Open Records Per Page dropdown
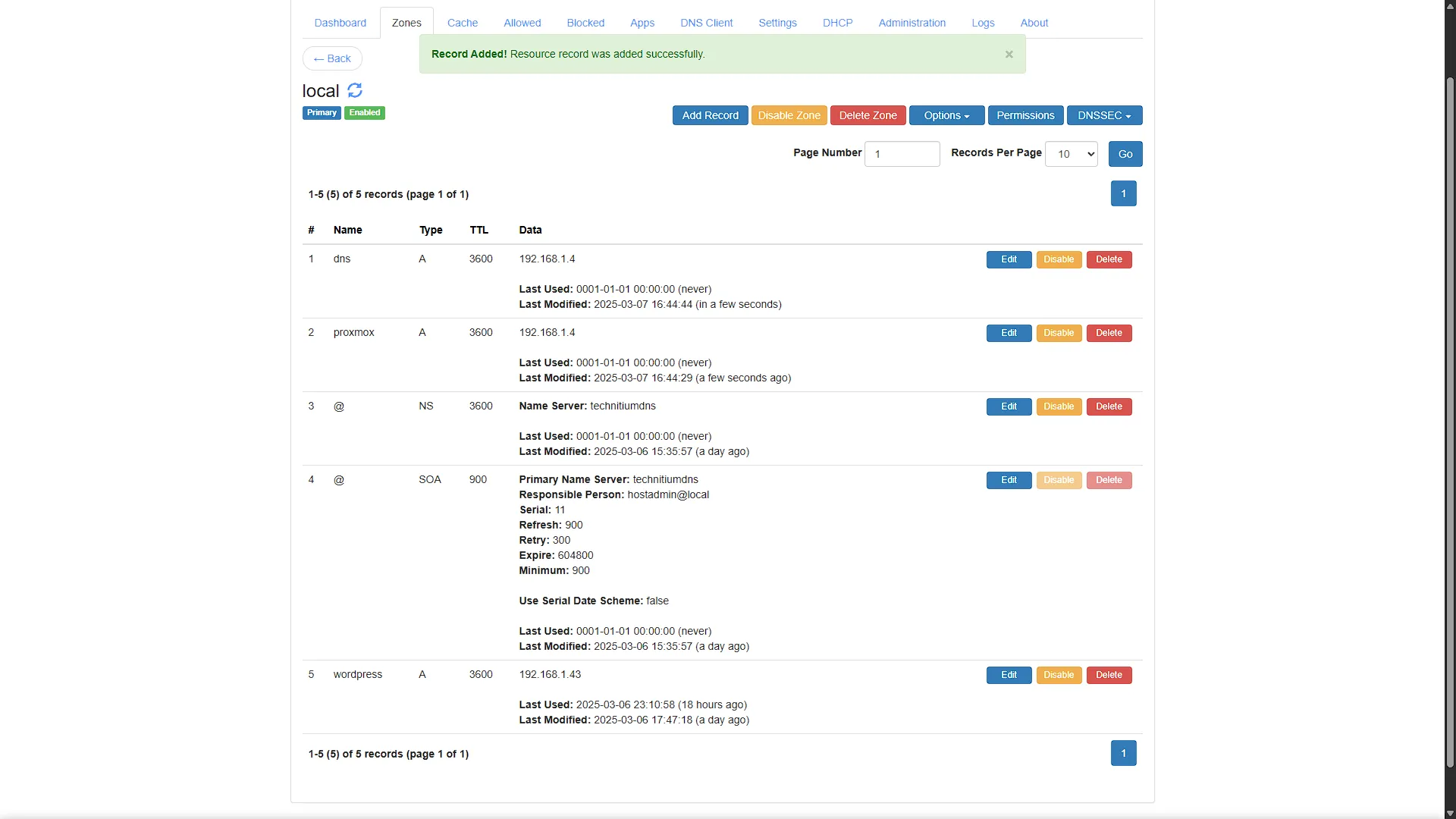This screenshot has height=819, width=1456. click(x=1072, y=154)
